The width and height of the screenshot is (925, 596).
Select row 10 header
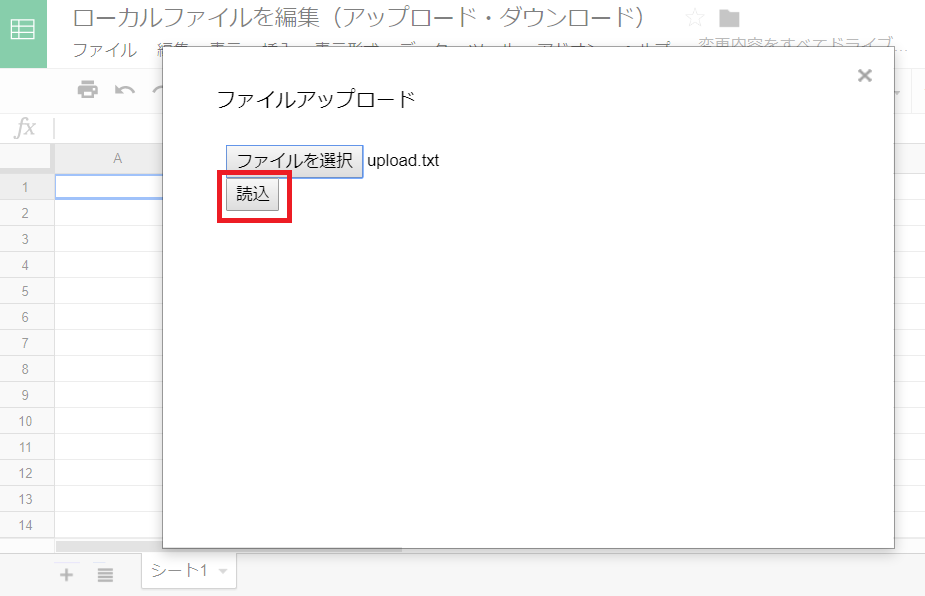coord(25,421)
